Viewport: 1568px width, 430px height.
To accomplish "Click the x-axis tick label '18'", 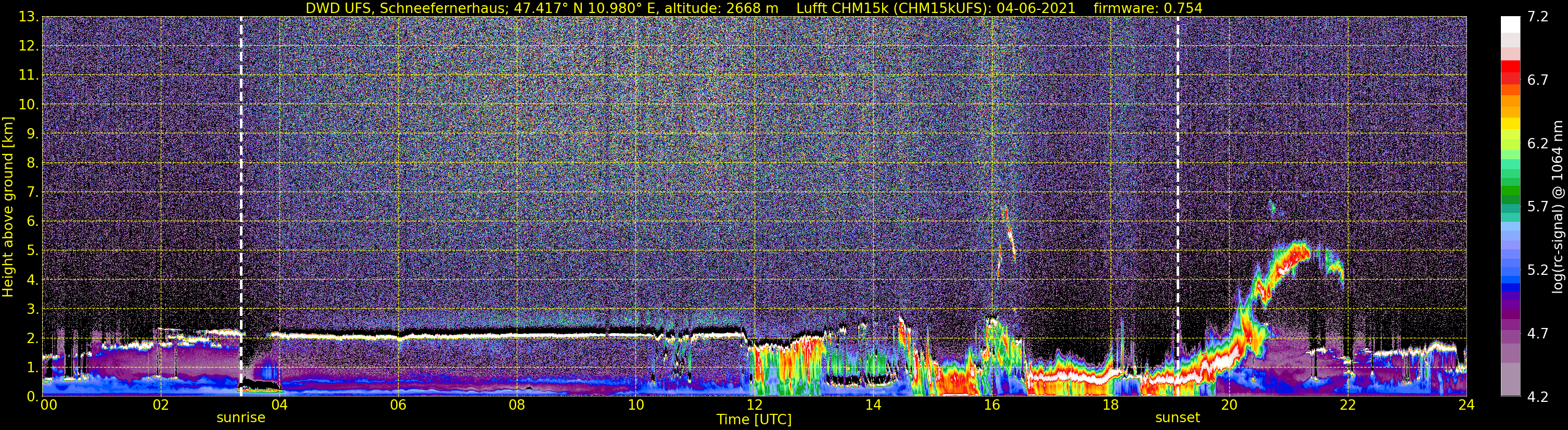I will [1110, 406].
